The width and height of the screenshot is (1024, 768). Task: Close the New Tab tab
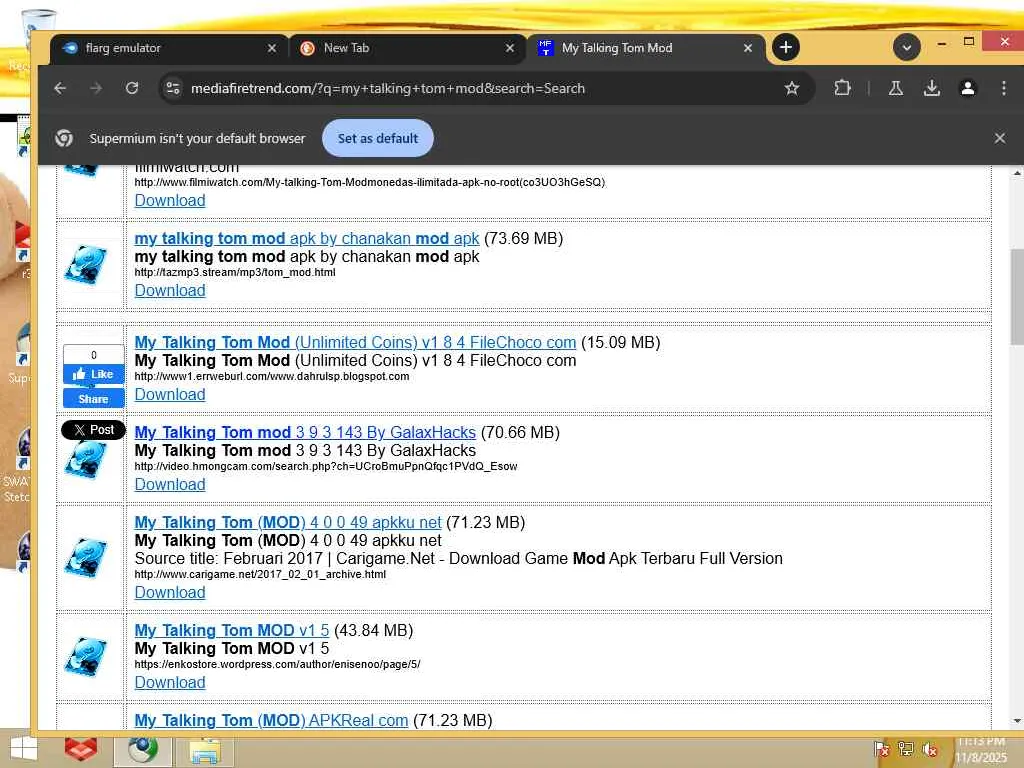tap(510, 48)
